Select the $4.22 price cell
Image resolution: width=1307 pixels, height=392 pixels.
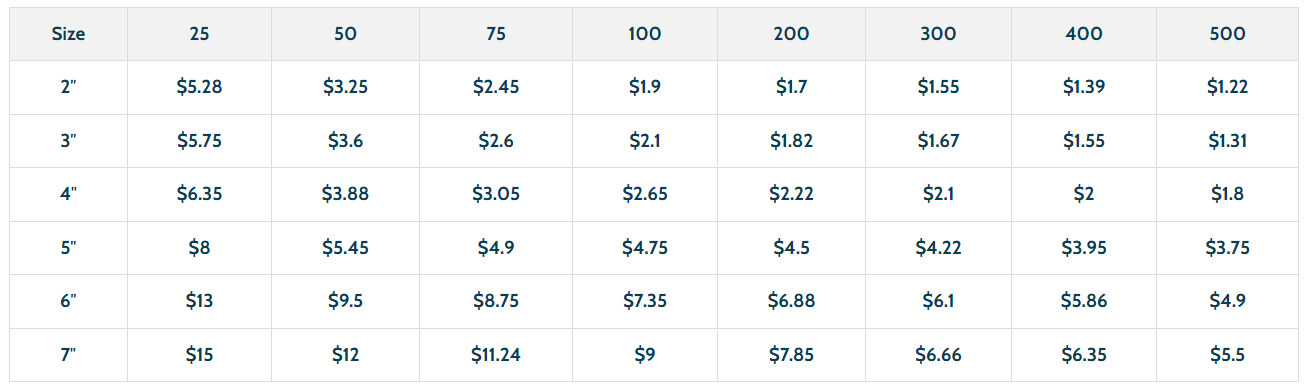tap(938, 248)
